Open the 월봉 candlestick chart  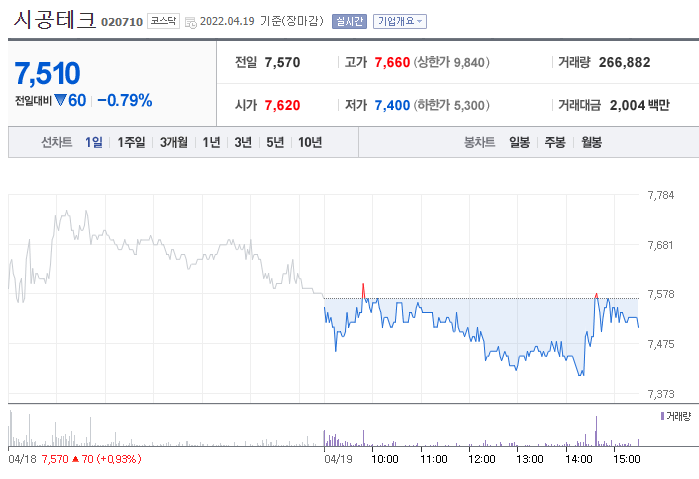592,142
